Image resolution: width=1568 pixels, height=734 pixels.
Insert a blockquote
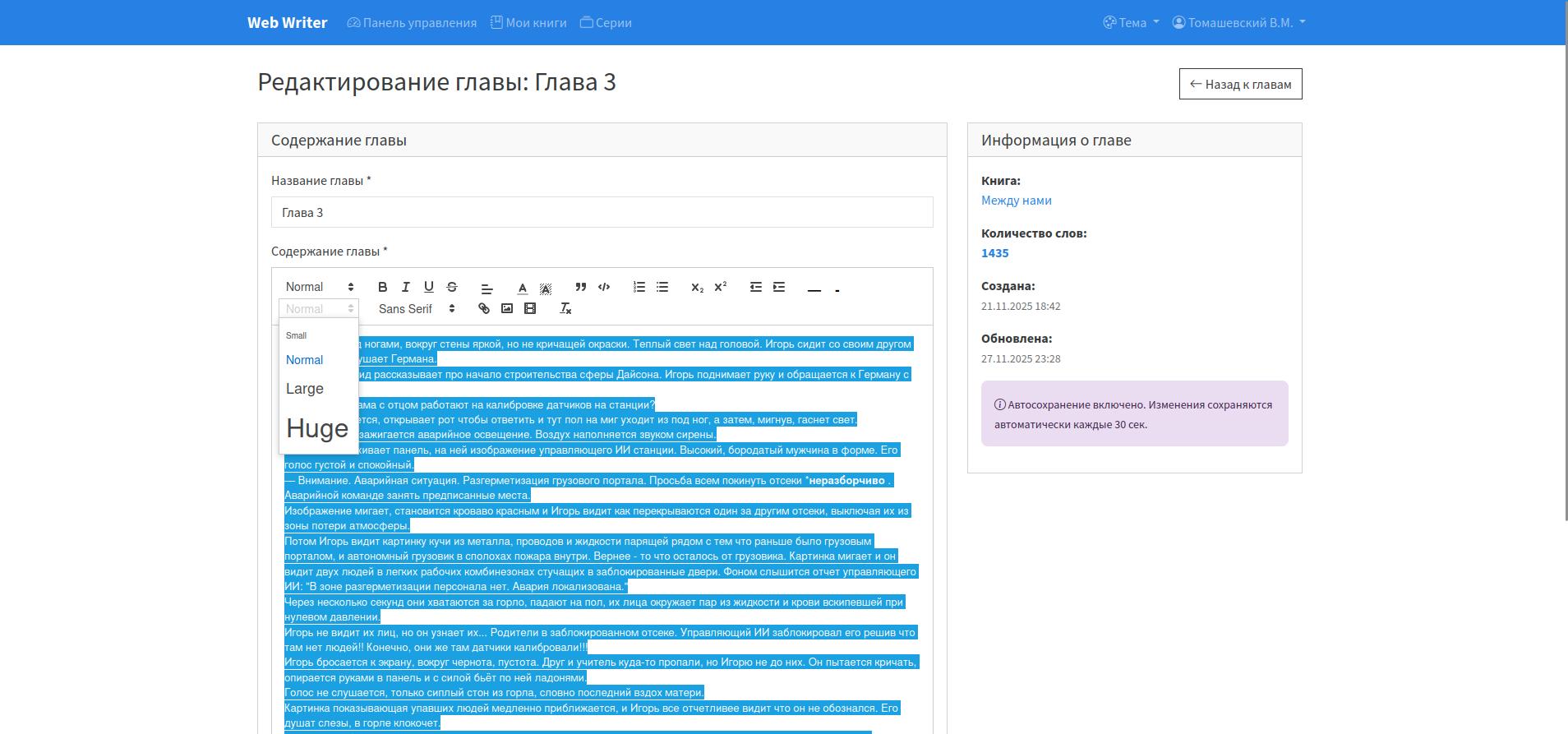click(581, 287)
